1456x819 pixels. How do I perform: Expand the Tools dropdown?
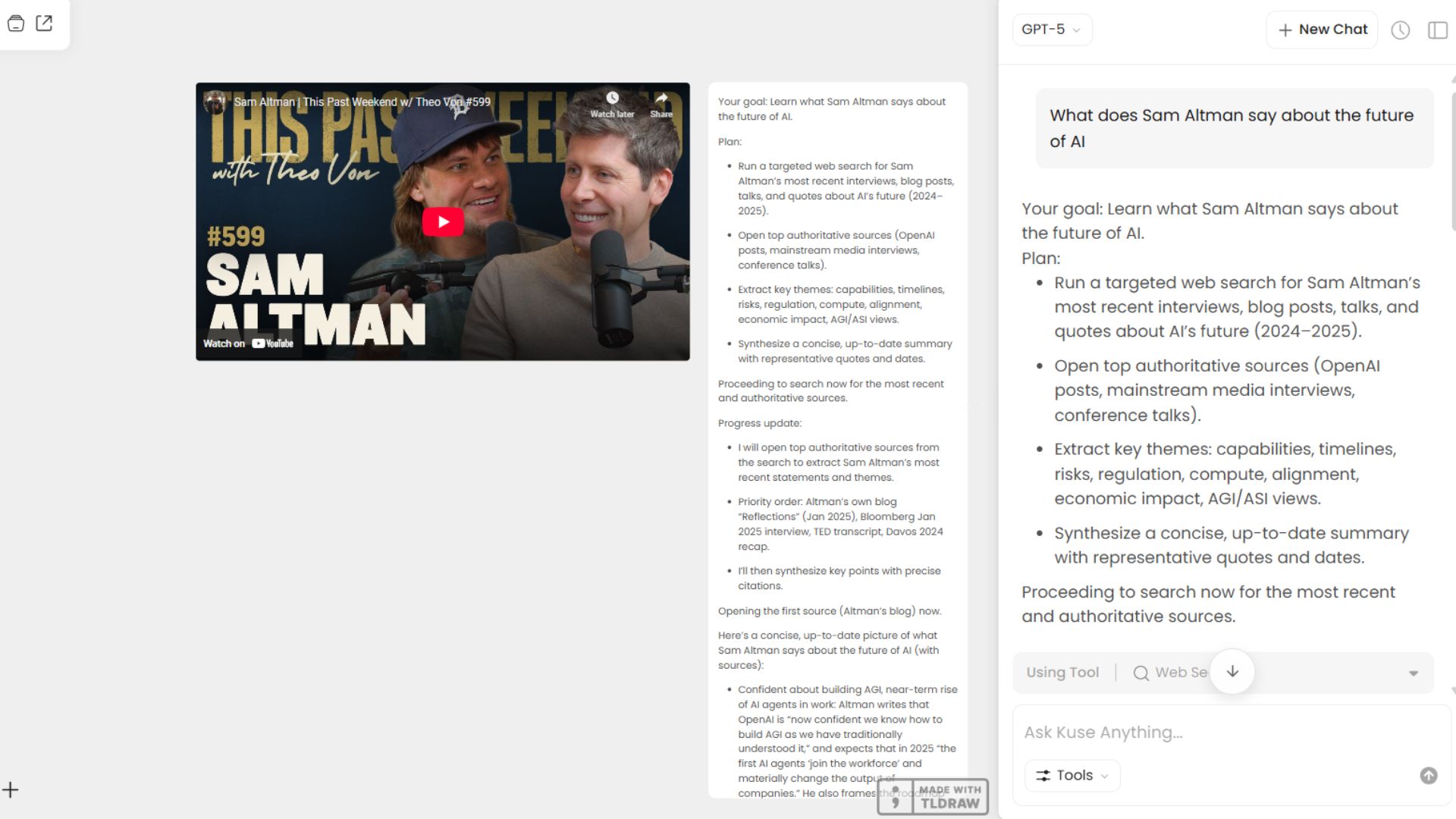pyautogui.click(x=1072, y=776)
